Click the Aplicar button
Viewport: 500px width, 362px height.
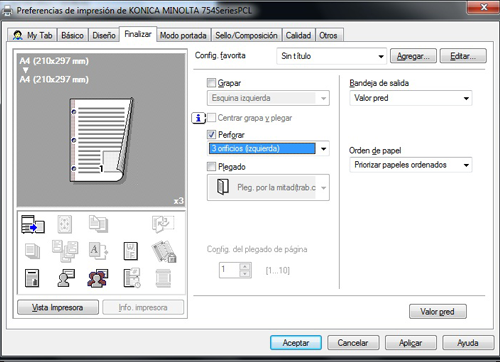pos(411,343)
